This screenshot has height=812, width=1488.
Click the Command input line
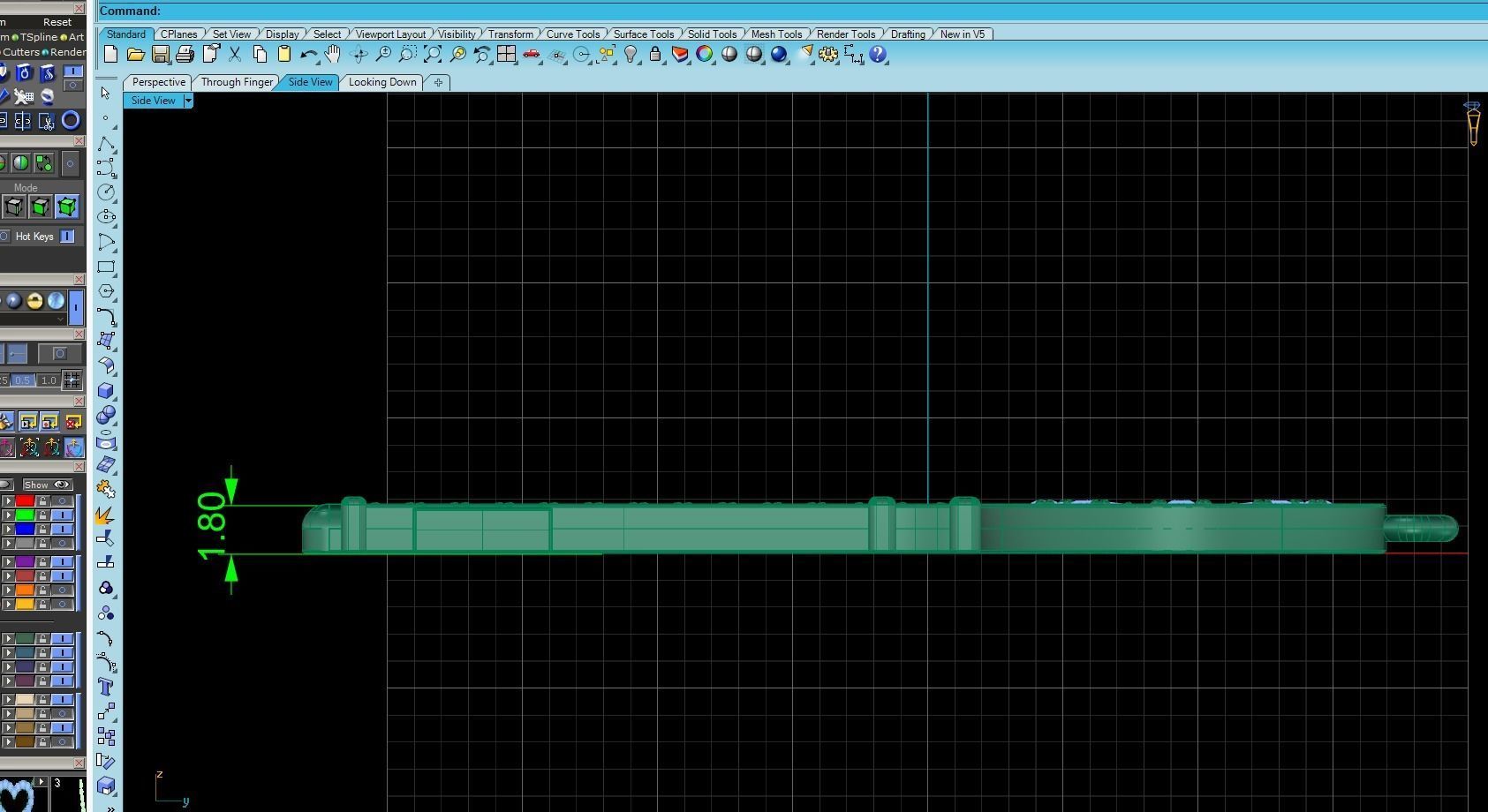pos(792,11)
